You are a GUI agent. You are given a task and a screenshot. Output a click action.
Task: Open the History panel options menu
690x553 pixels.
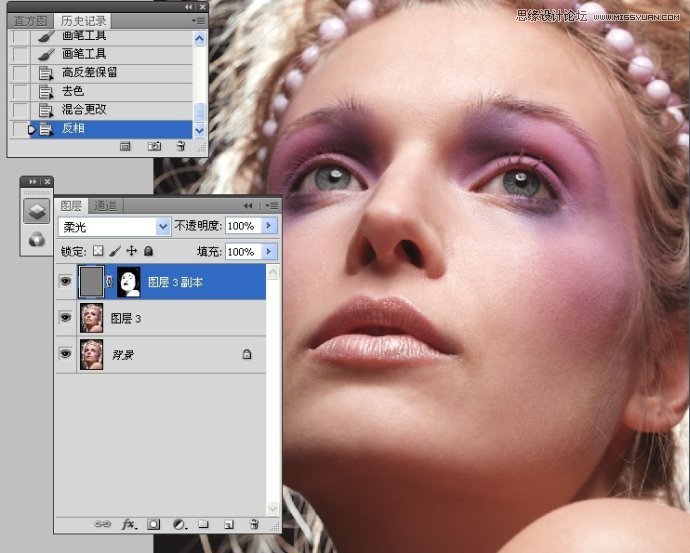pyautogui.click(x=198, y=21)
